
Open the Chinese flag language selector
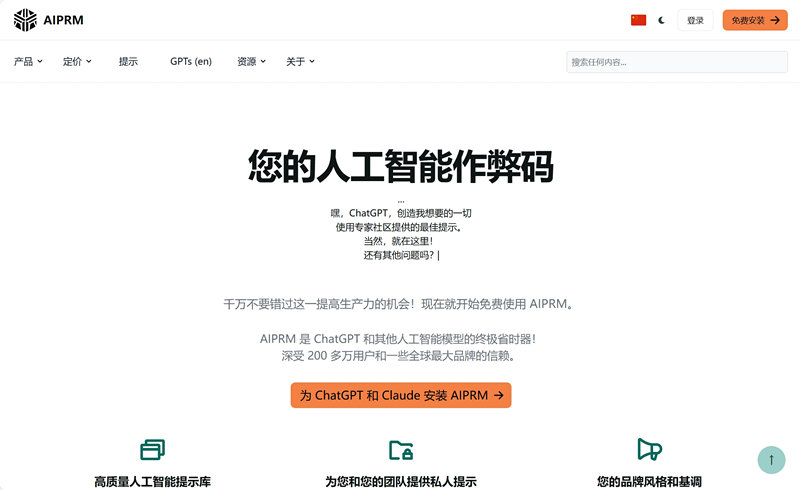click(x=638, y=20)
